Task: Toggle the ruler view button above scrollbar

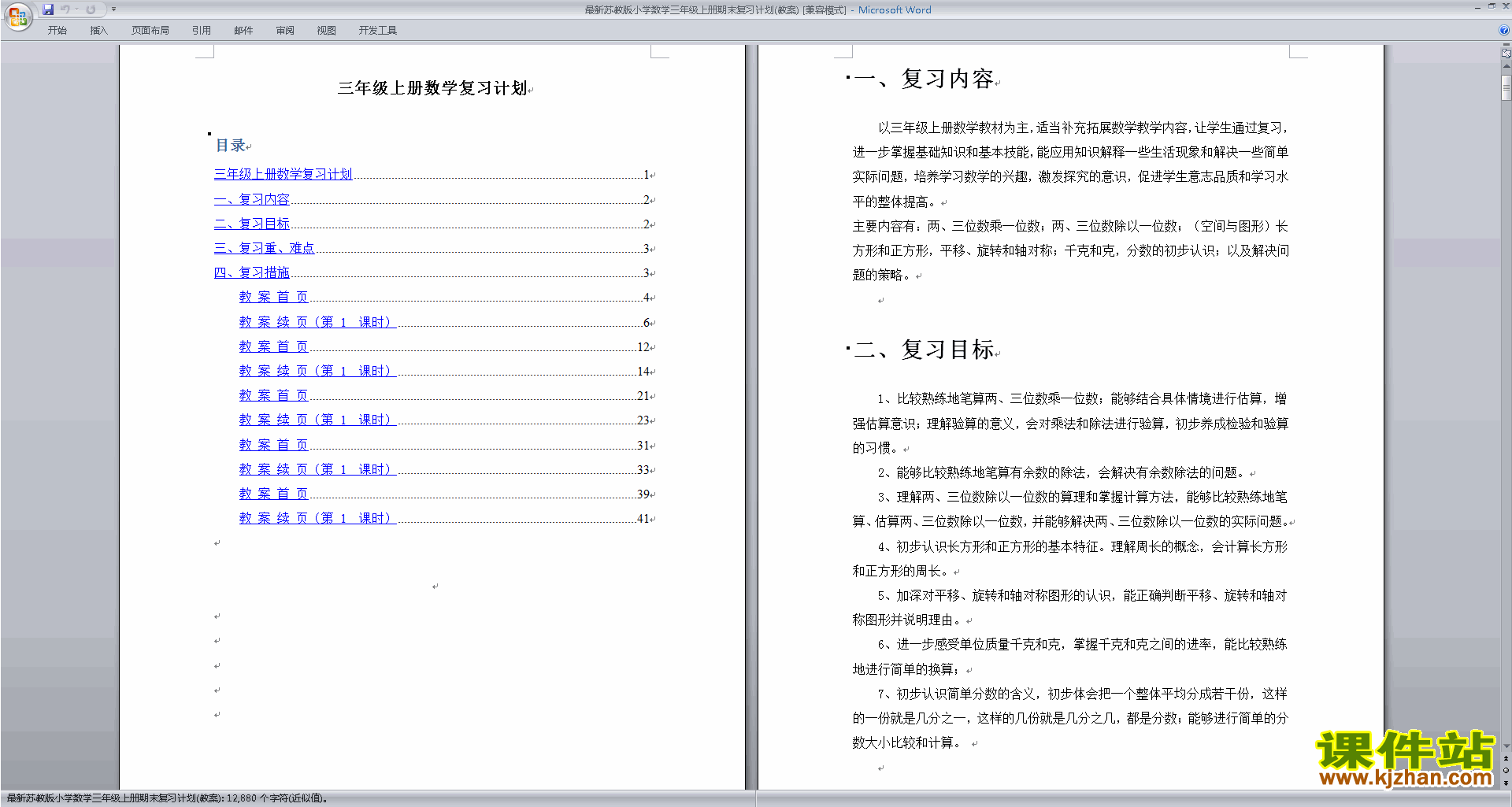Action: (x=1506, y=54)
